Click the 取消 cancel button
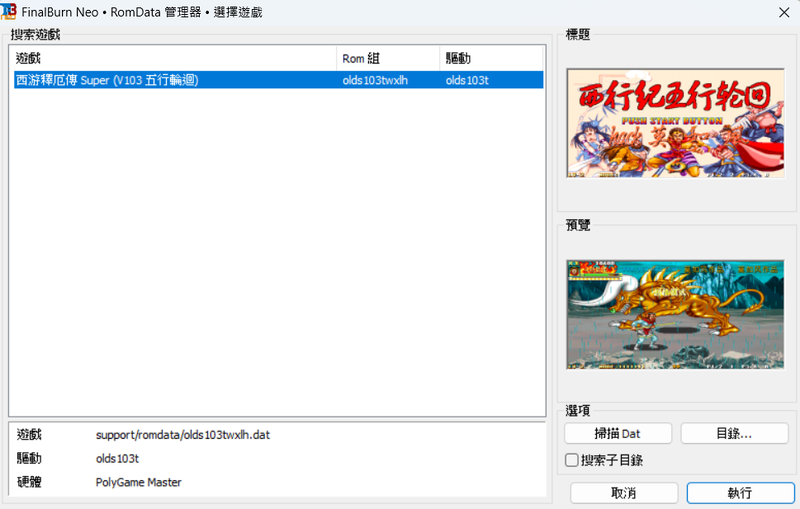Viewport: 800px width, 509px height. tap(624, 493)
